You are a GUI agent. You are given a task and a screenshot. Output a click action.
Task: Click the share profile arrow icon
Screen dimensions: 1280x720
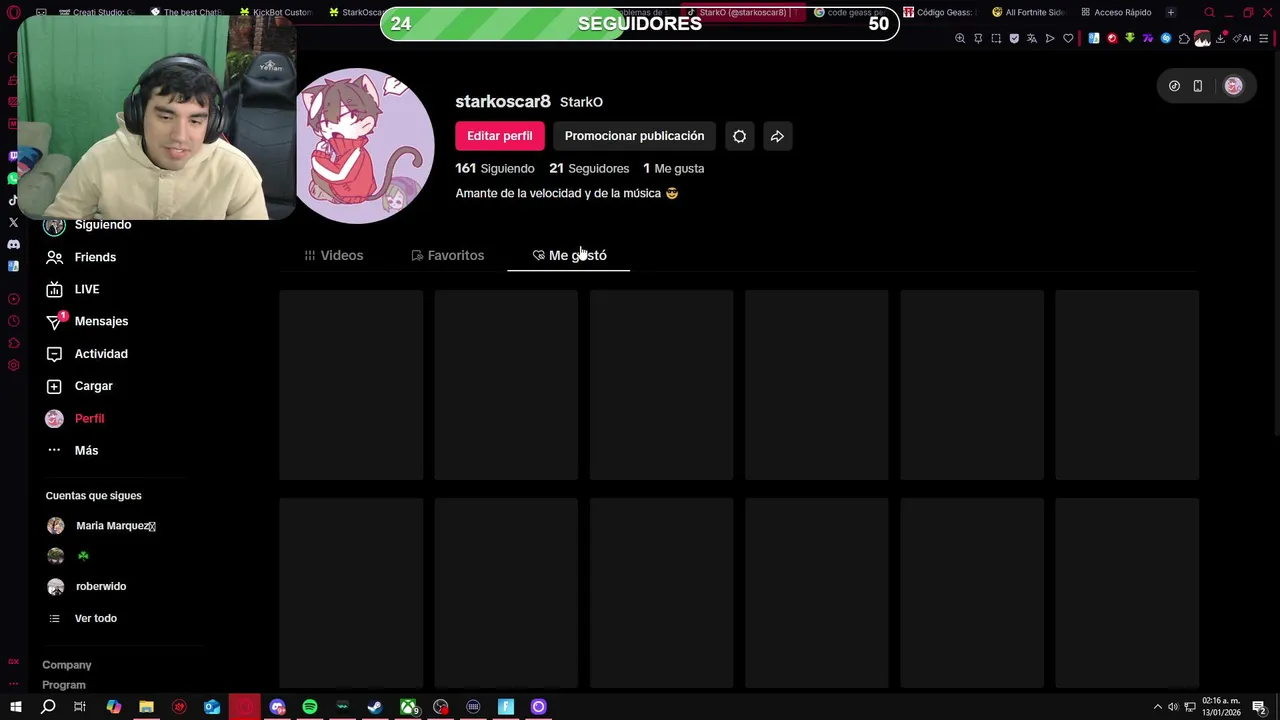click(777, 136)
